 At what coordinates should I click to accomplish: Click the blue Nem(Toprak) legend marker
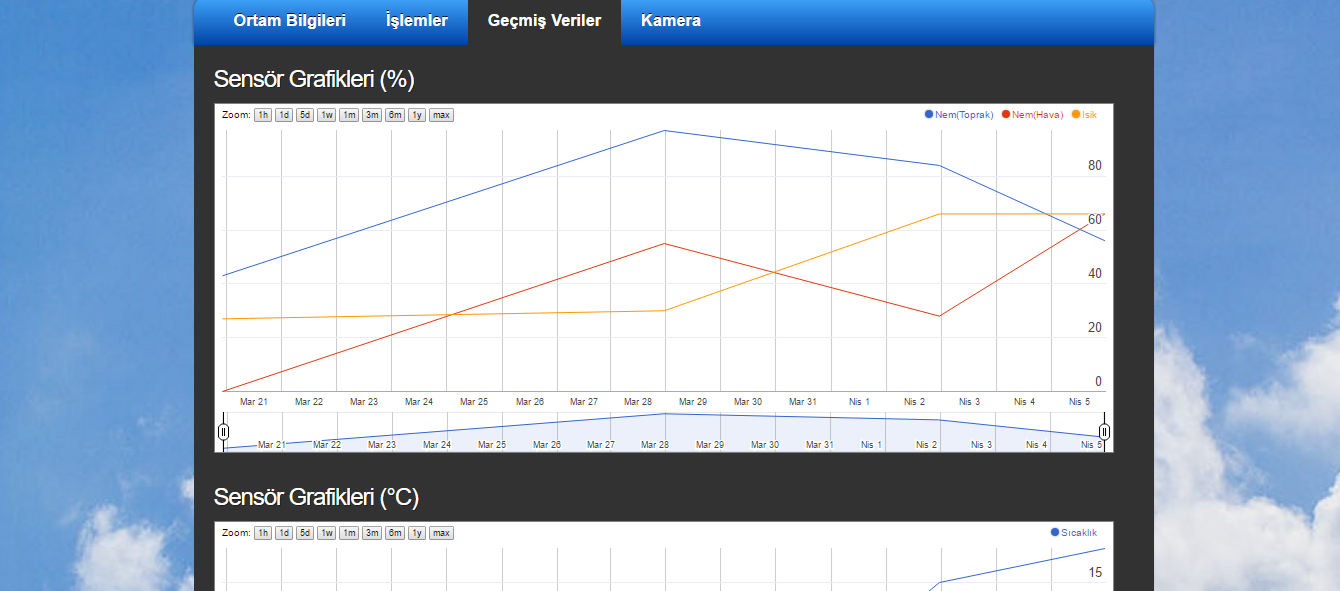(929, 114)
